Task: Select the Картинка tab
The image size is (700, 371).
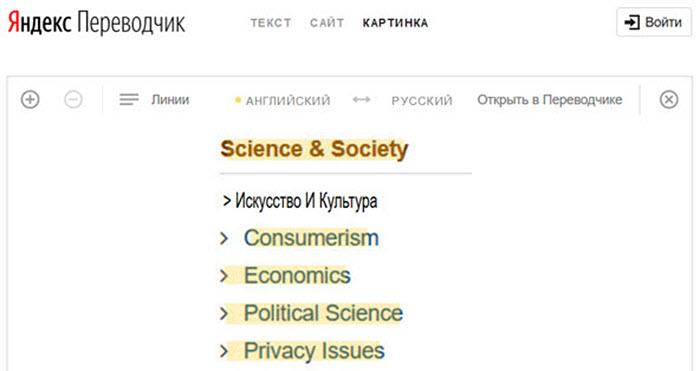Action: pos(395,23)
